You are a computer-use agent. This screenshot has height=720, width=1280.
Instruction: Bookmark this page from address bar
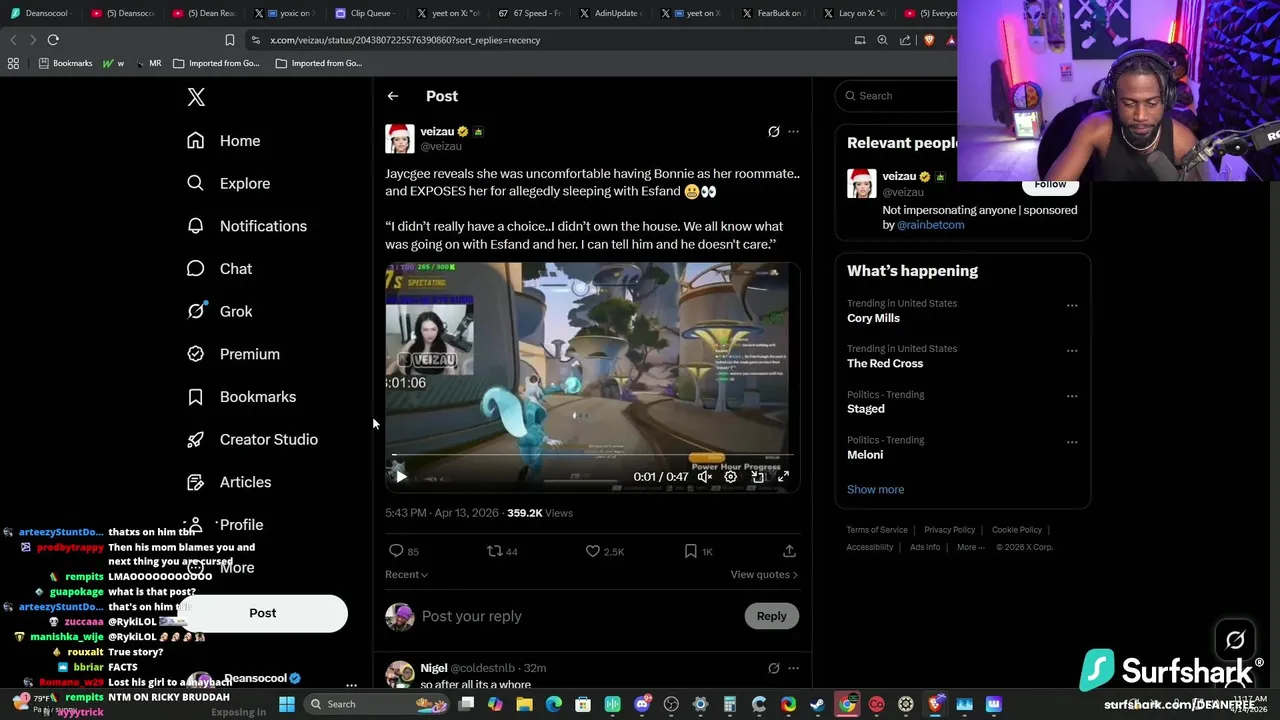pos(230,40)
